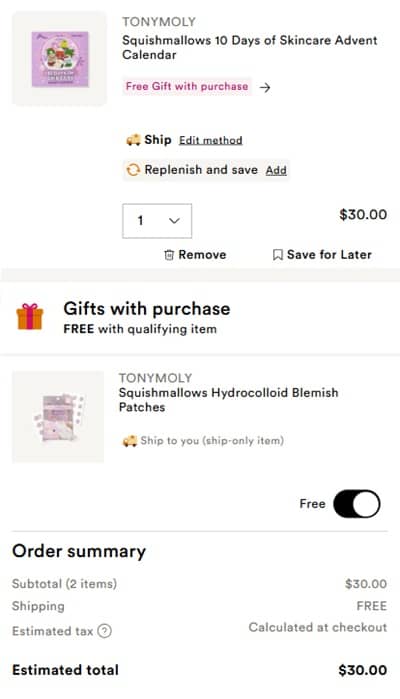Click the bookmark Save for Later icon
Screen dimensions: 400x699
[277, 255]
